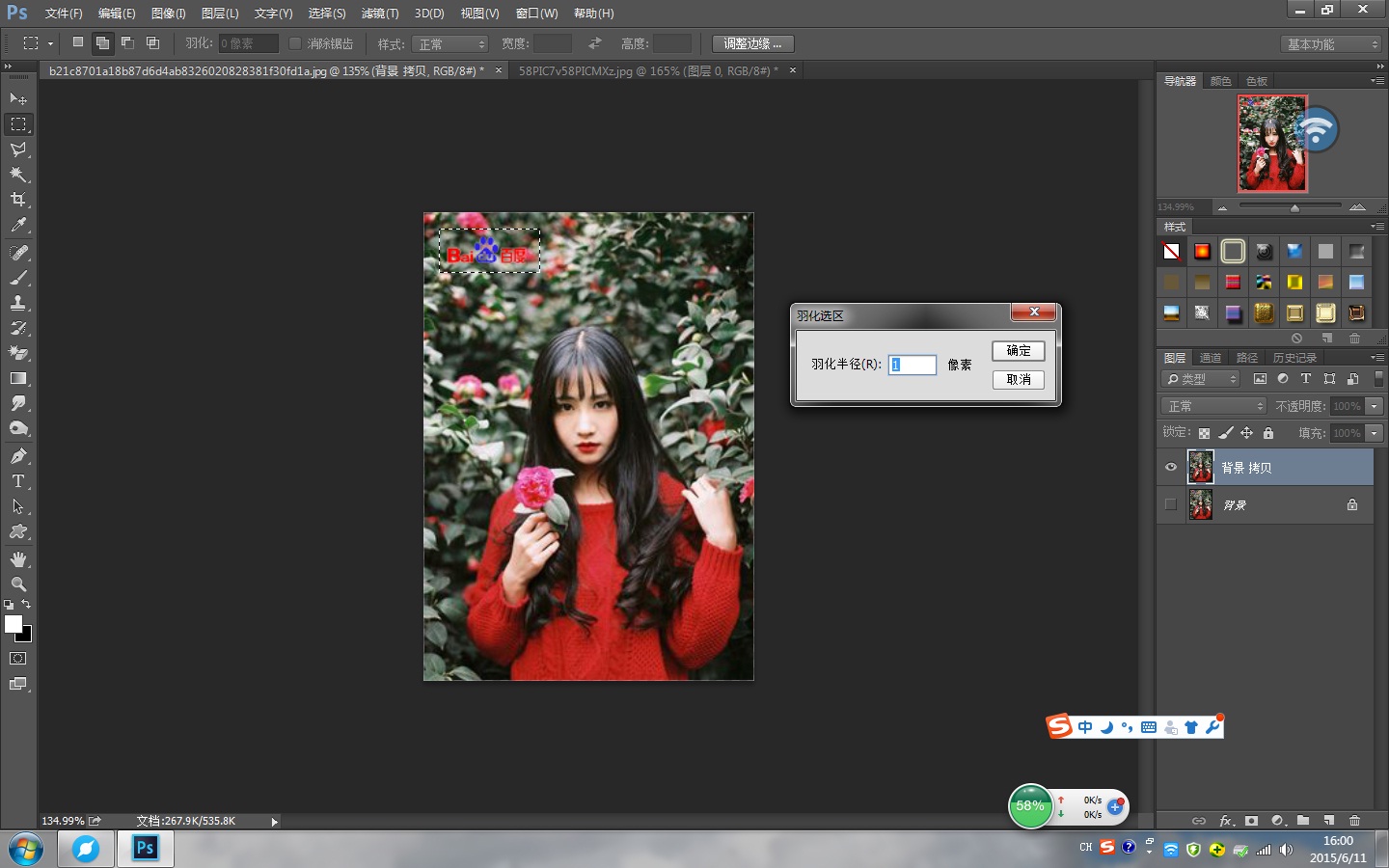Open the 图像(I) menu
This screenshot has width=1389, height=868.
[x=168, y=14]
